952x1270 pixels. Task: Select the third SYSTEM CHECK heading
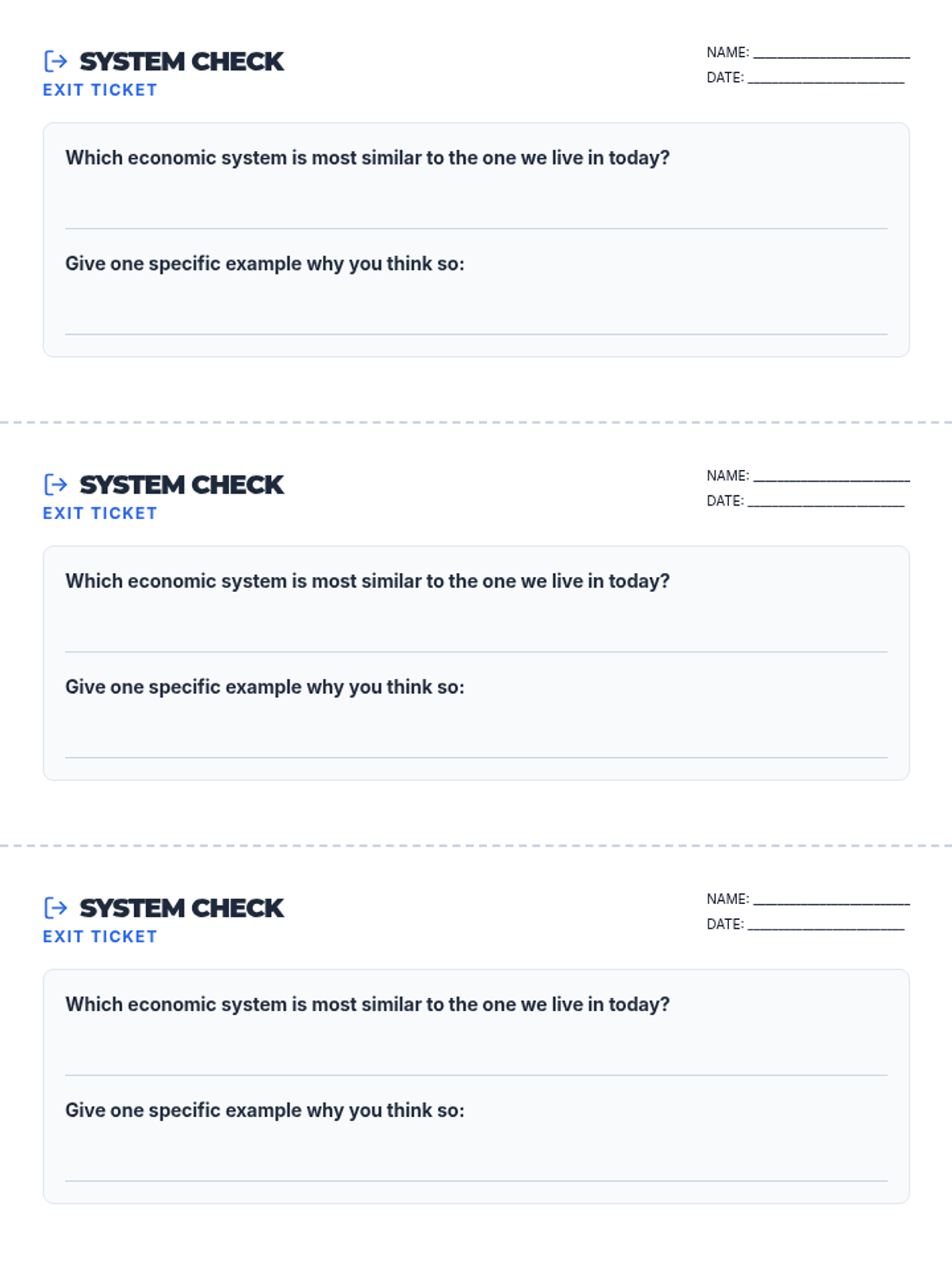click(181, 907)
